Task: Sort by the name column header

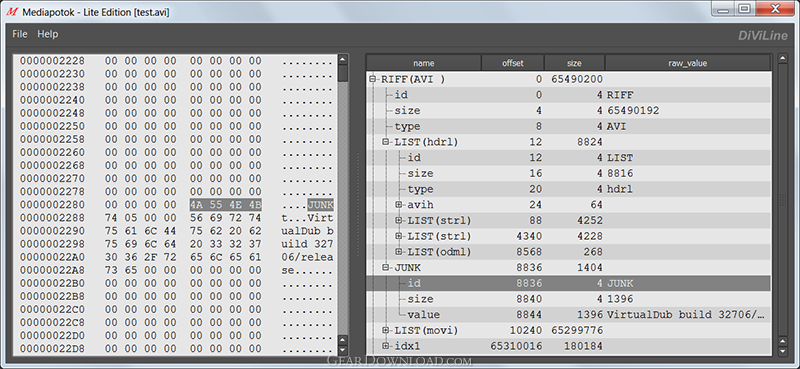Action: tap(424, 63)
